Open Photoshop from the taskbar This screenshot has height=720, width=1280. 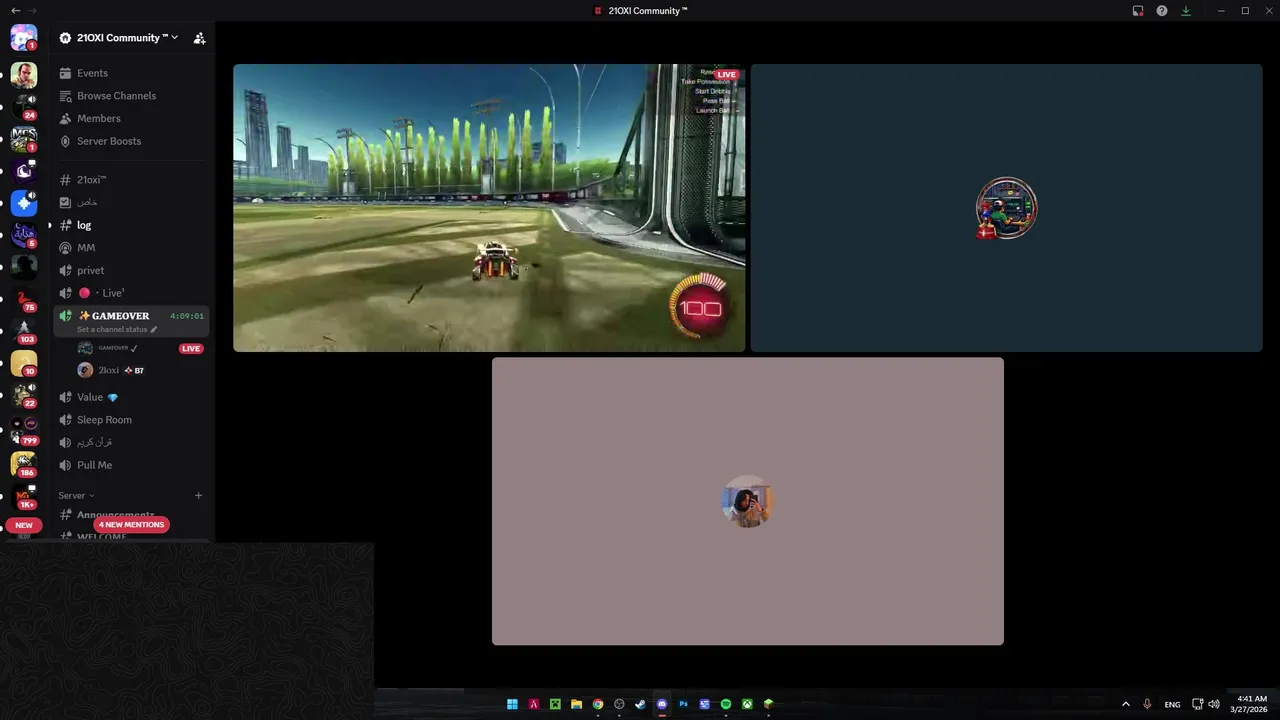click(x=683, y=704)
